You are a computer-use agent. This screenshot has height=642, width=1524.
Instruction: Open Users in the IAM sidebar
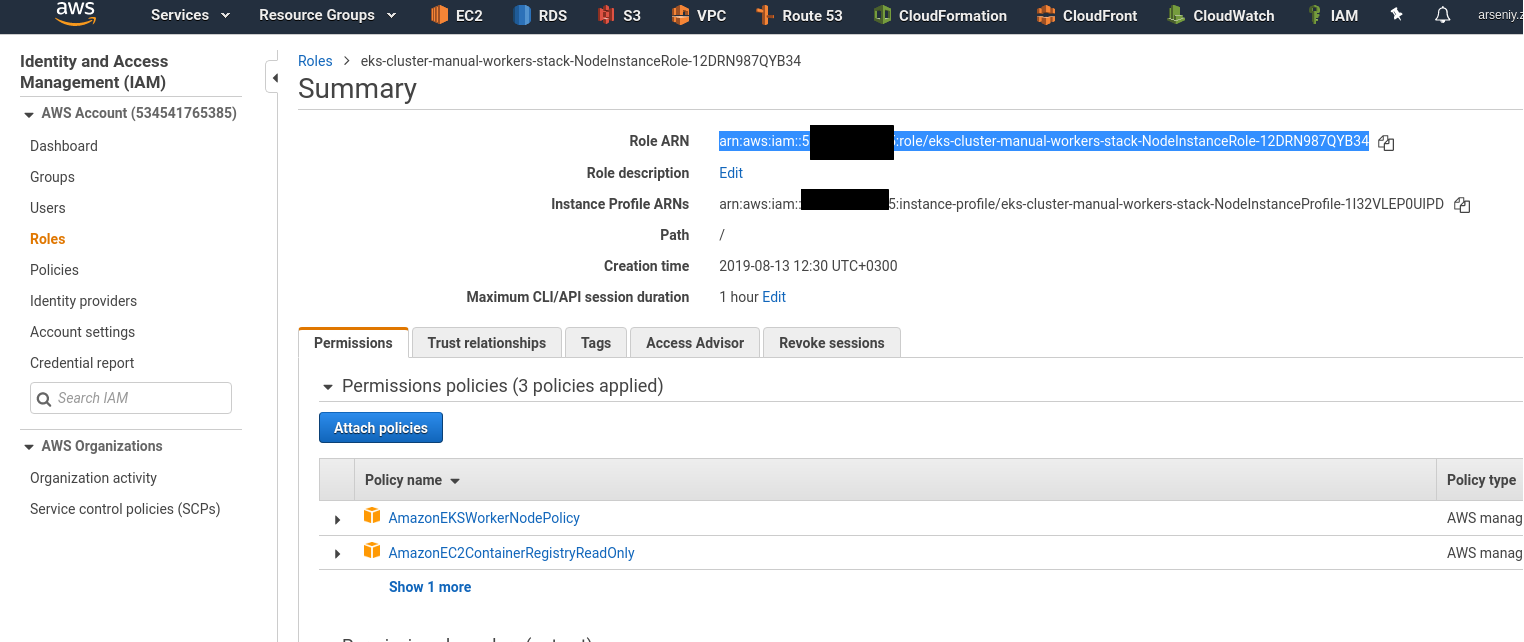coord(48,208)
